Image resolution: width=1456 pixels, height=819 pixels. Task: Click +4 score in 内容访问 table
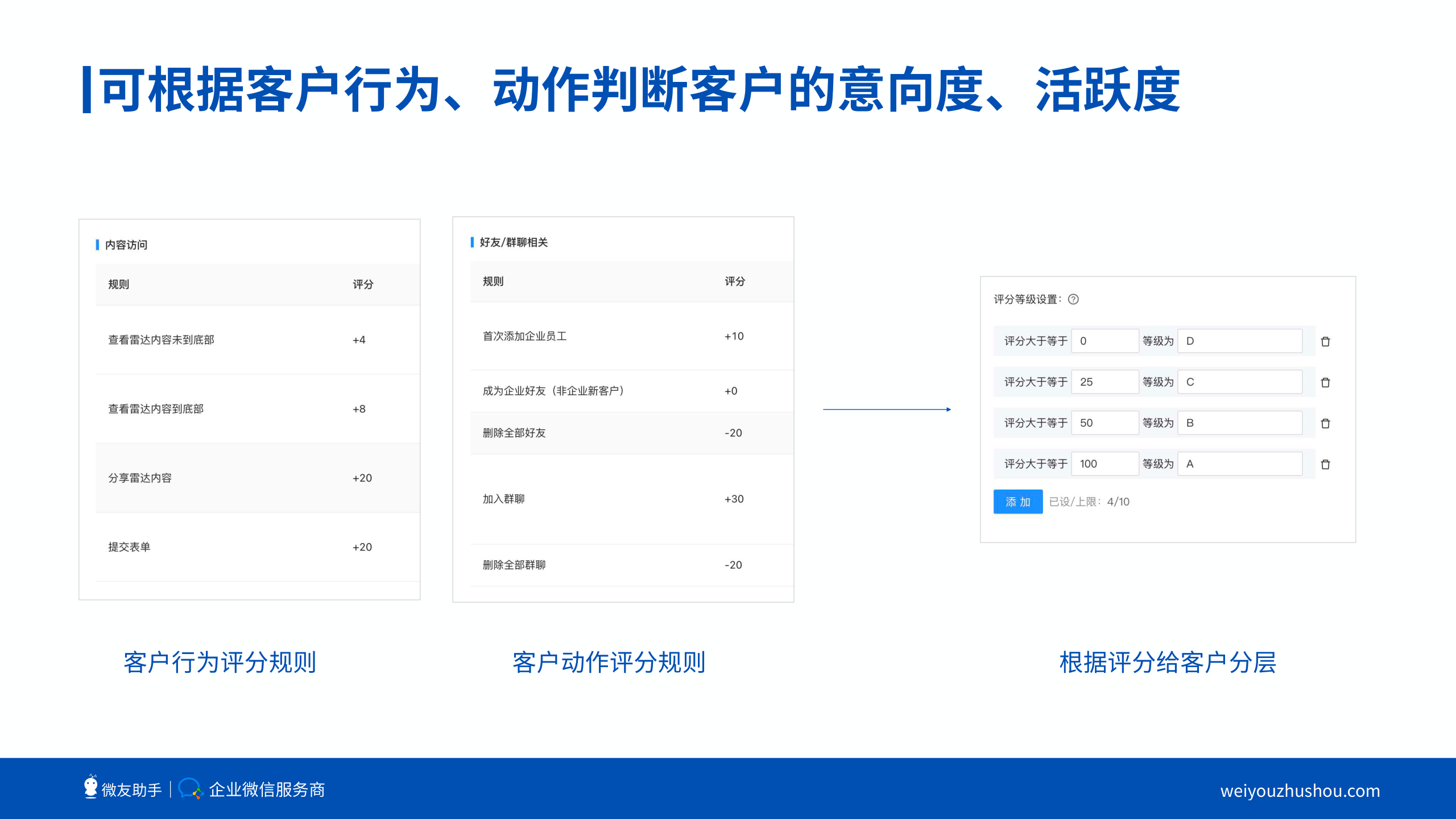[359, 340]
